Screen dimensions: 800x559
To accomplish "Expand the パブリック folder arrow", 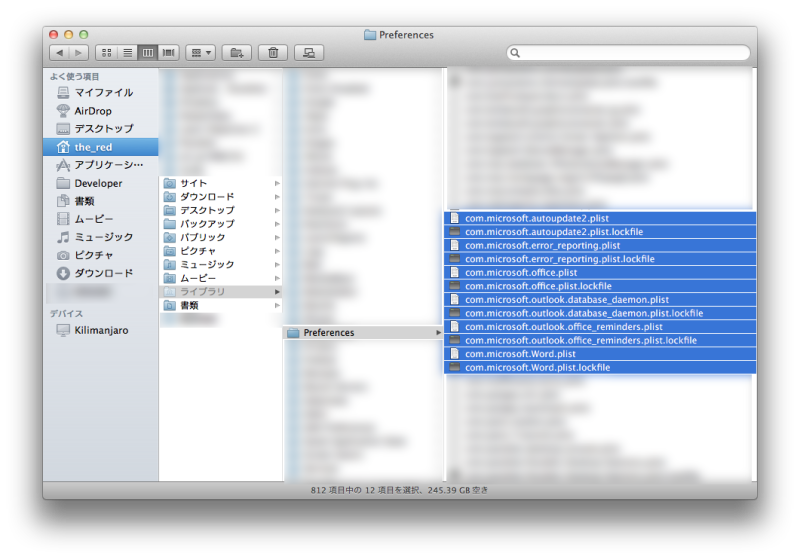I will point(277,237).
